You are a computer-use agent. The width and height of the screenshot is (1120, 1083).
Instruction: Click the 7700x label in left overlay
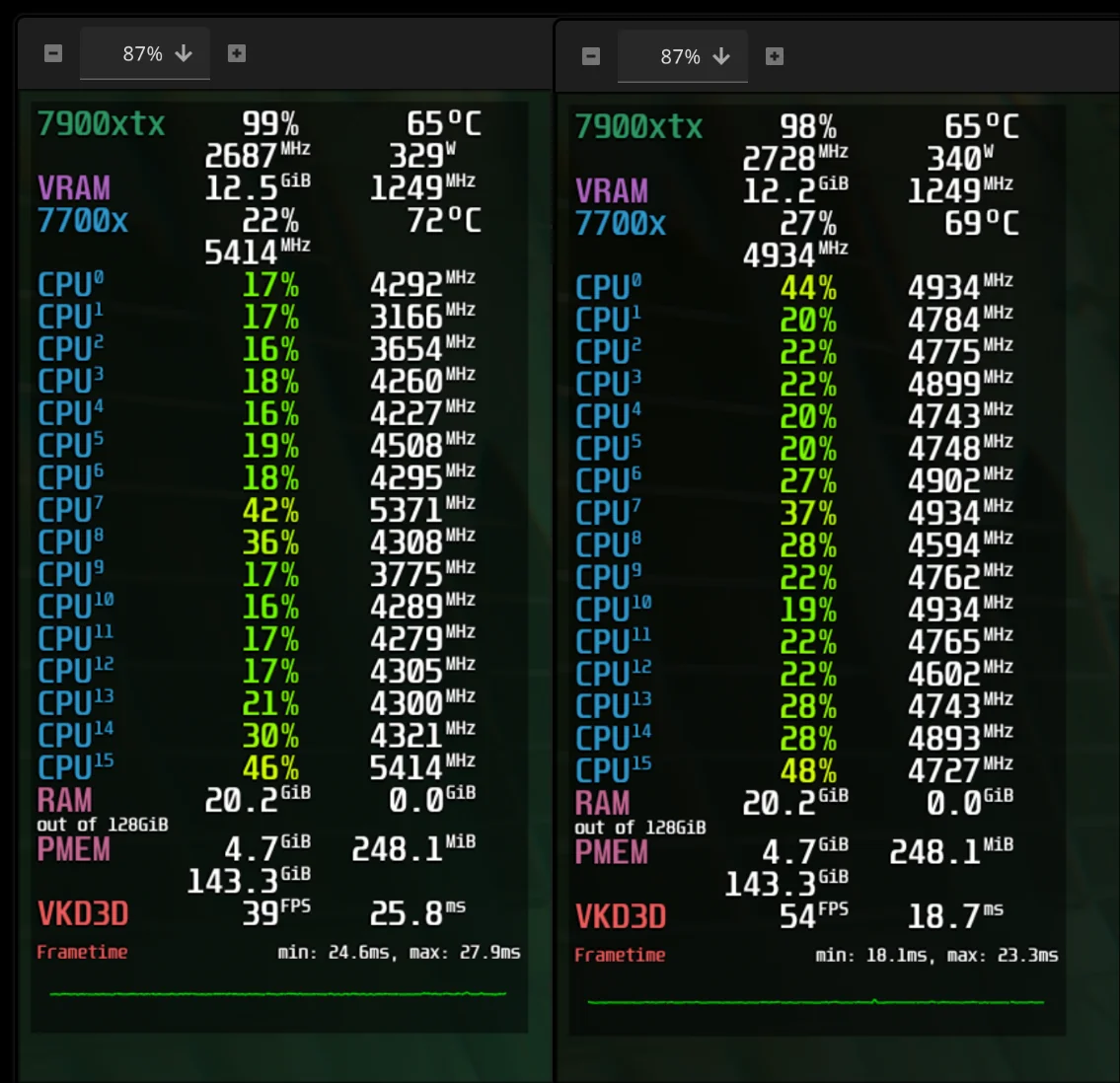pyautogui.click(x=83, y=221)
